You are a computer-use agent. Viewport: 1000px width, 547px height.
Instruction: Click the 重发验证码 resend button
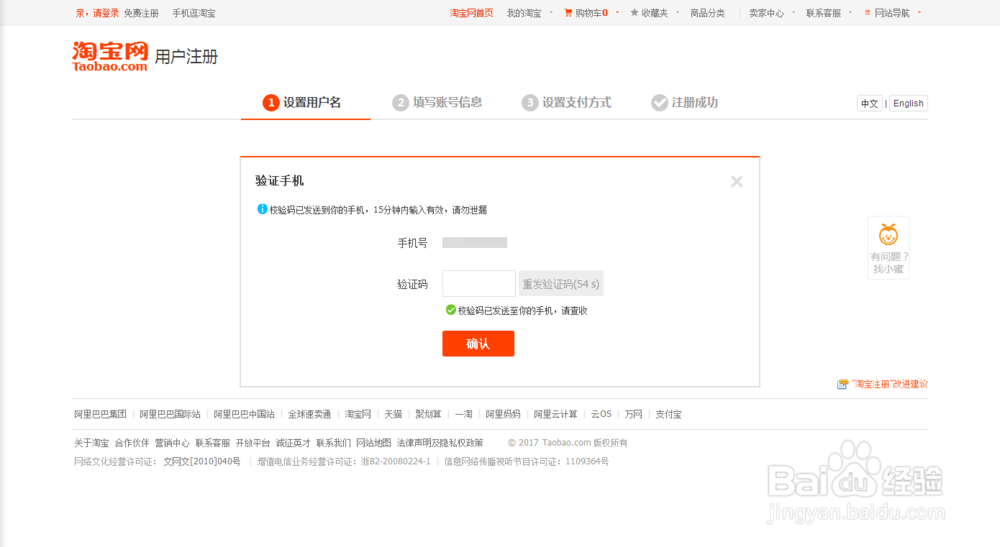pyautogui.click(x=561, y=284)
